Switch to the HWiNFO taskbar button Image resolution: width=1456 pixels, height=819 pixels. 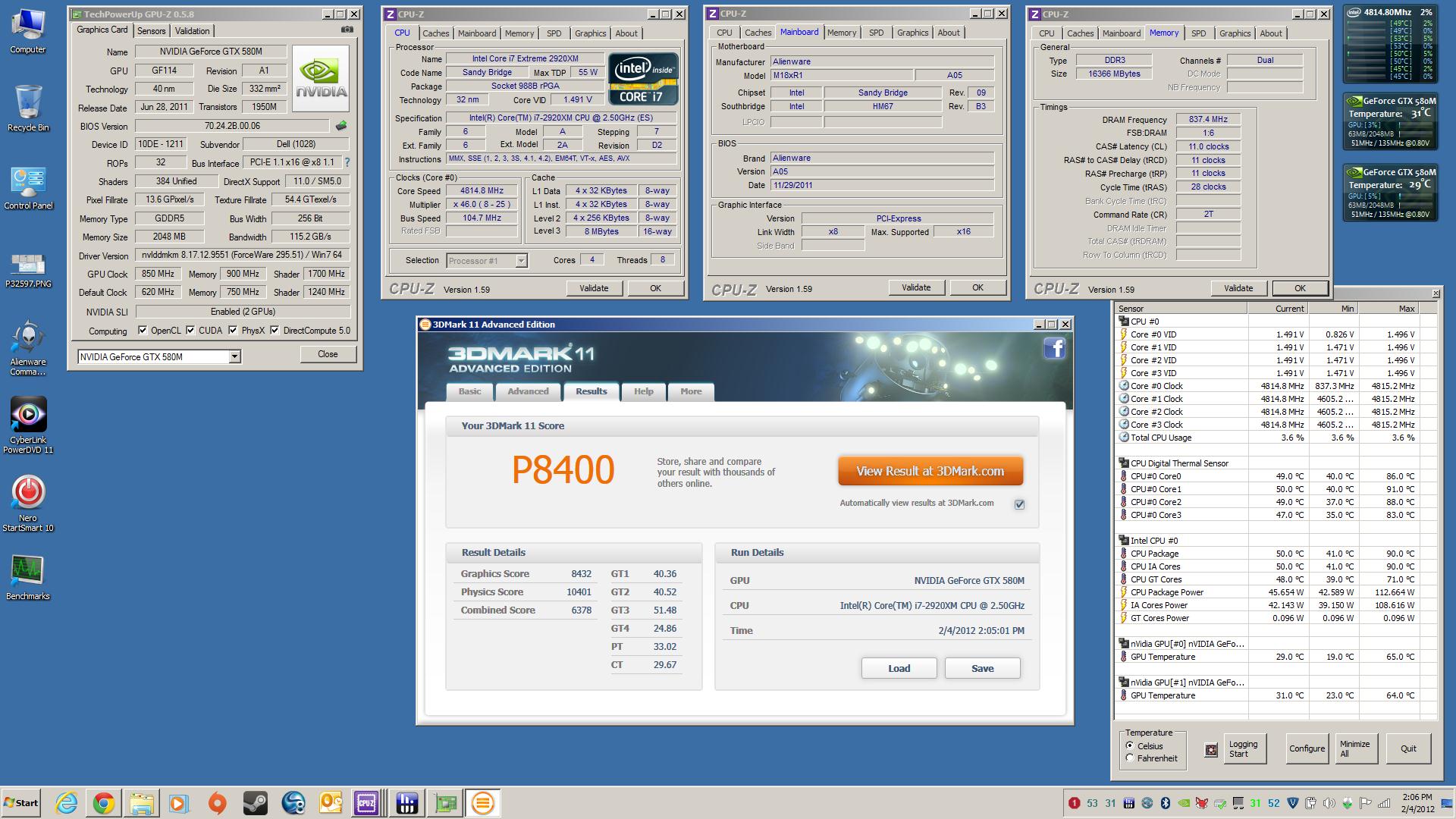click(407, 803)
